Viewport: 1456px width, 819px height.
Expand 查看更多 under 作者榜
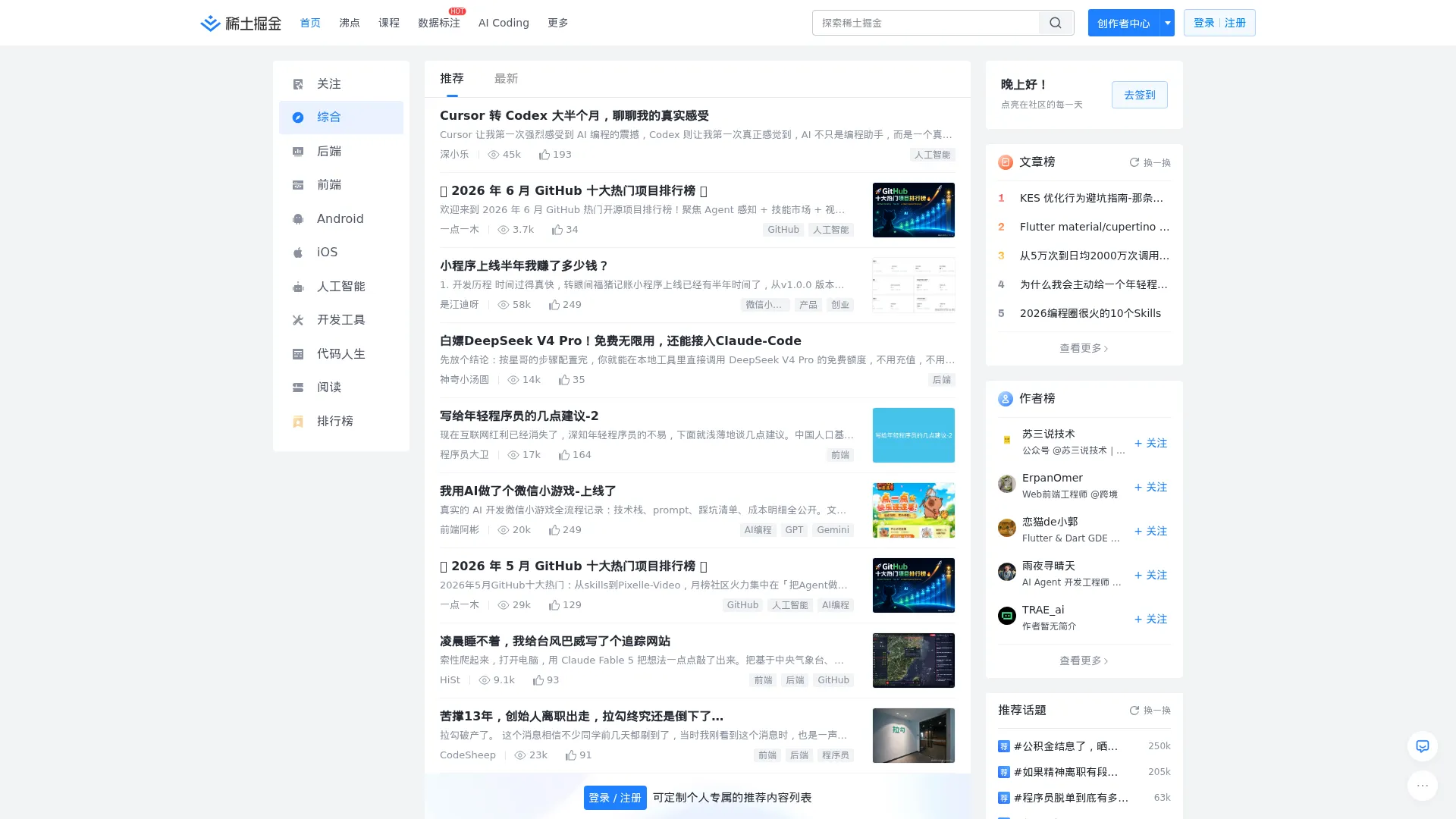[x=1084, y=661]
